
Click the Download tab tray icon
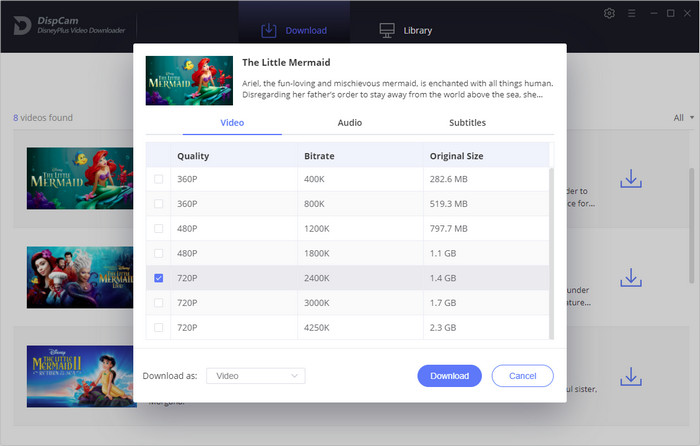tap(269, 30)
